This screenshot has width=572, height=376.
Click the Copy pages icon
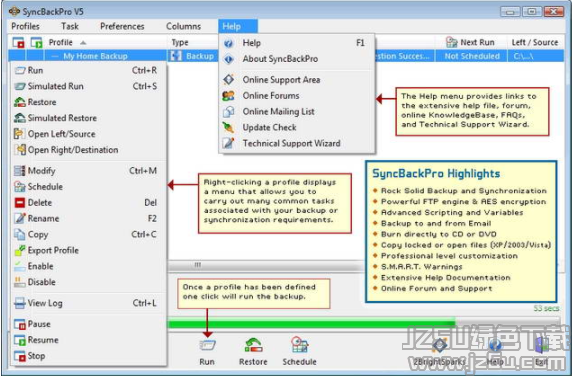(20, 234)
